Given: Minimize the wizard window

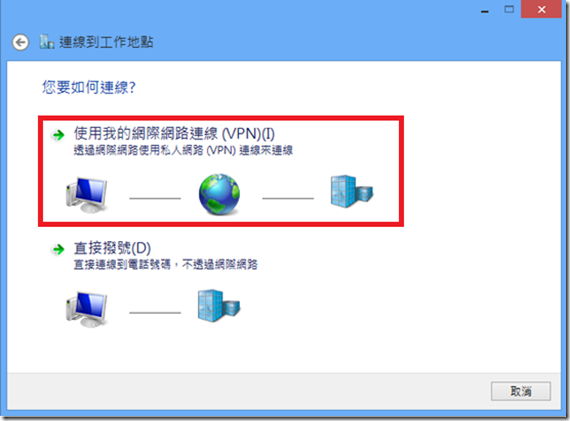Looking at the screenshot, I should point(485,10).
